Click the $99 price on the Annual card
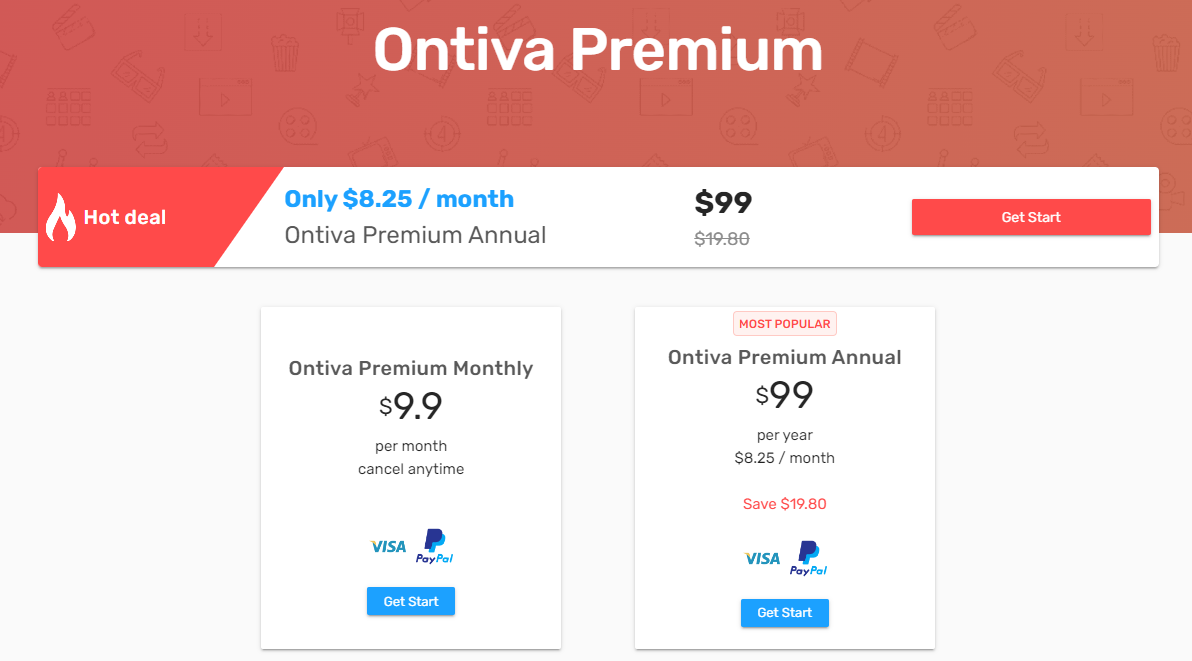1192x661 pixels. coord(786,396)
